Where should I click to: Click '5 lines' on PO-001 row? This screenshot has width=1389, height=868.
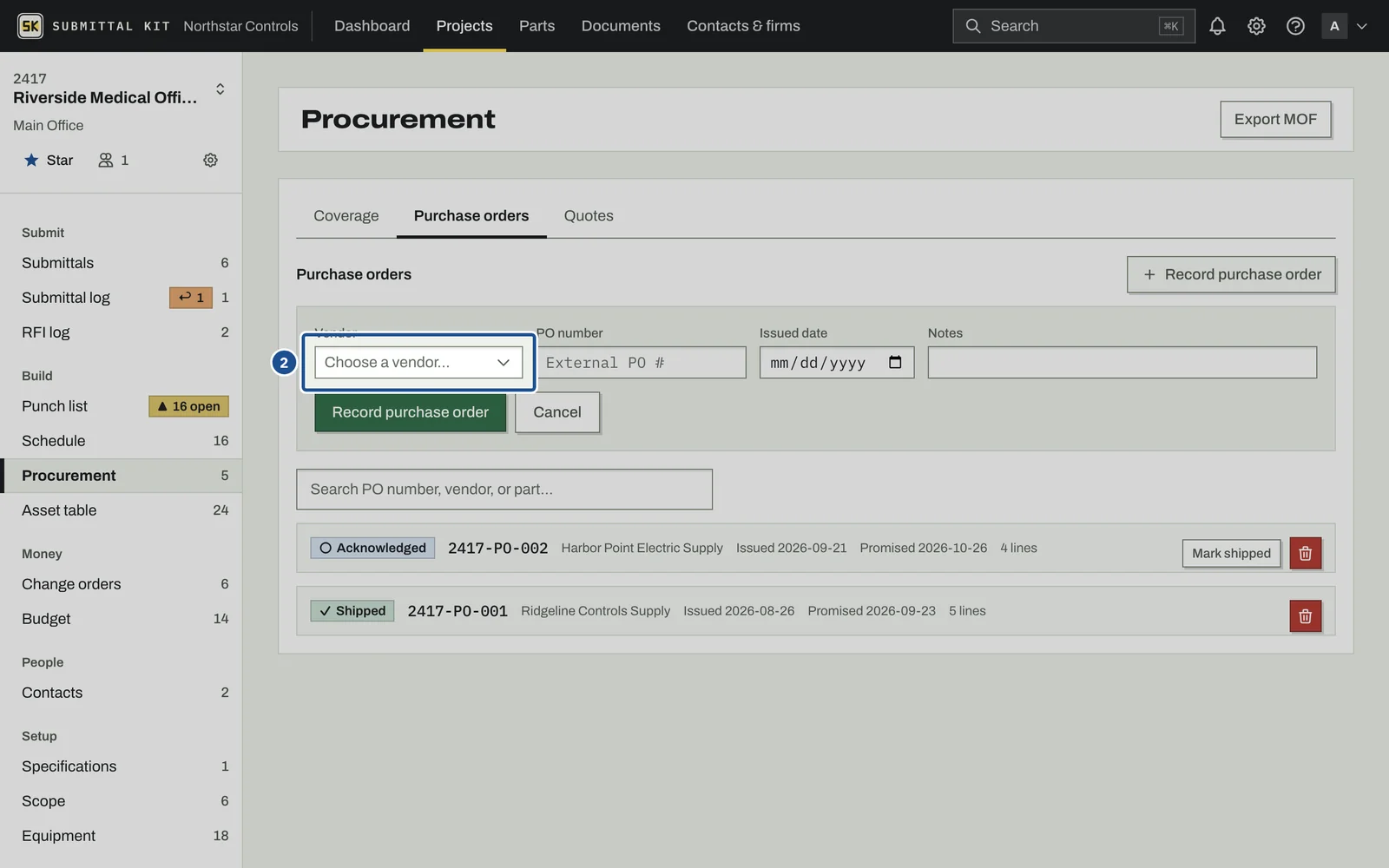(967, 611)
